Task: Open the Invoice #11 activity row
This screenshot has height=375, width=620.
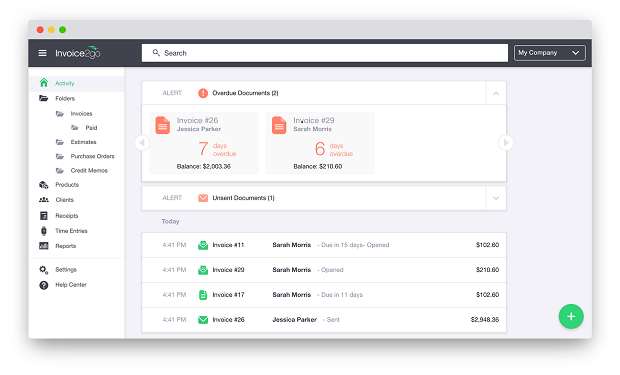Action: (x=324, y=245)
